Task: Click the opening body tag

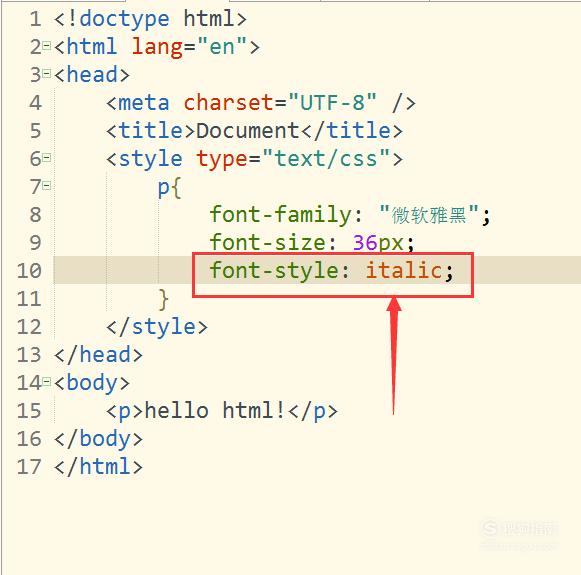Action: (92, 383)
